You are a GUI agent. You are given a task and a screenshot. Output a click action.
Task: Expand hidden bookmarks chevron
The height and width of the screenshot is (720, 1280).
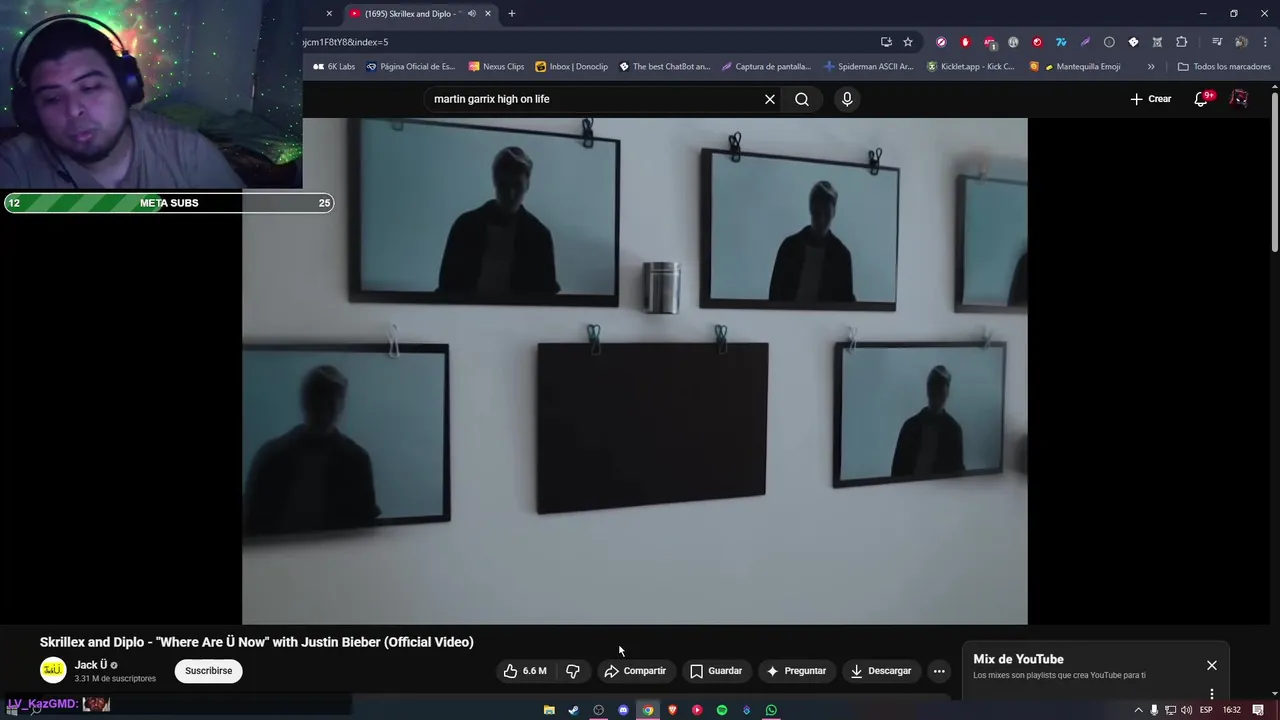(1151, 67)
